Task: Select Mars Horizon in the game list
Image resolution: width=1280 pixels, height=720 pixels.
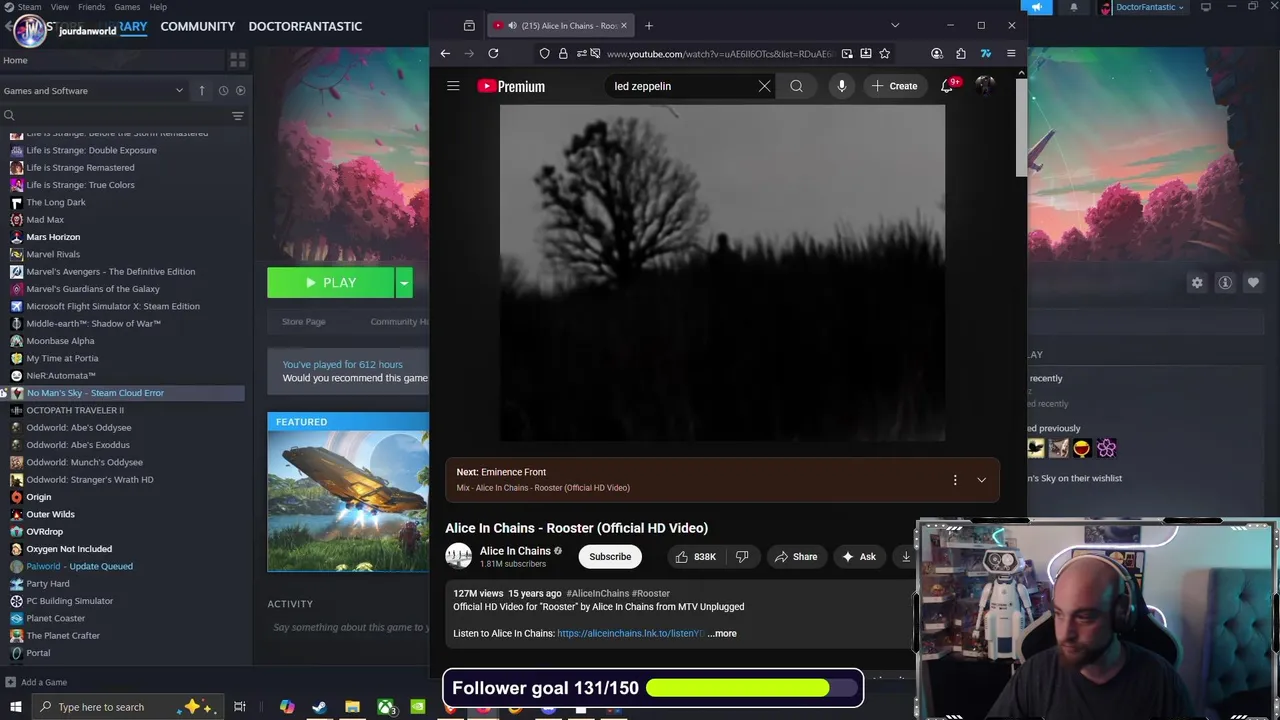Action: [x=53, y=237]
